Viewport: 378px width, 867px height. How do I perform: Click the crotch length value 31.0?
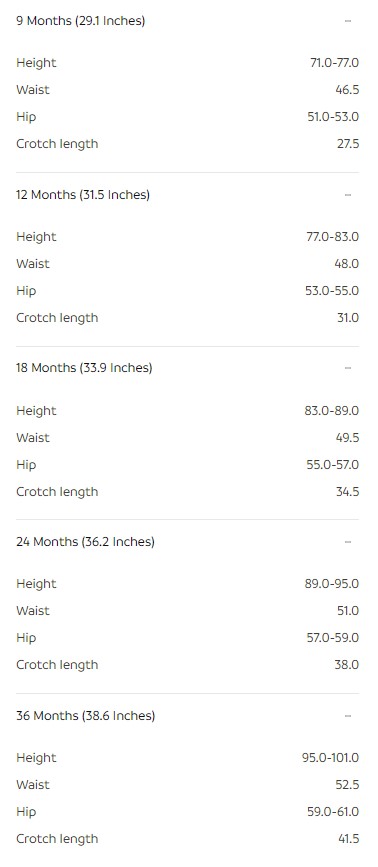coord(348,318)
